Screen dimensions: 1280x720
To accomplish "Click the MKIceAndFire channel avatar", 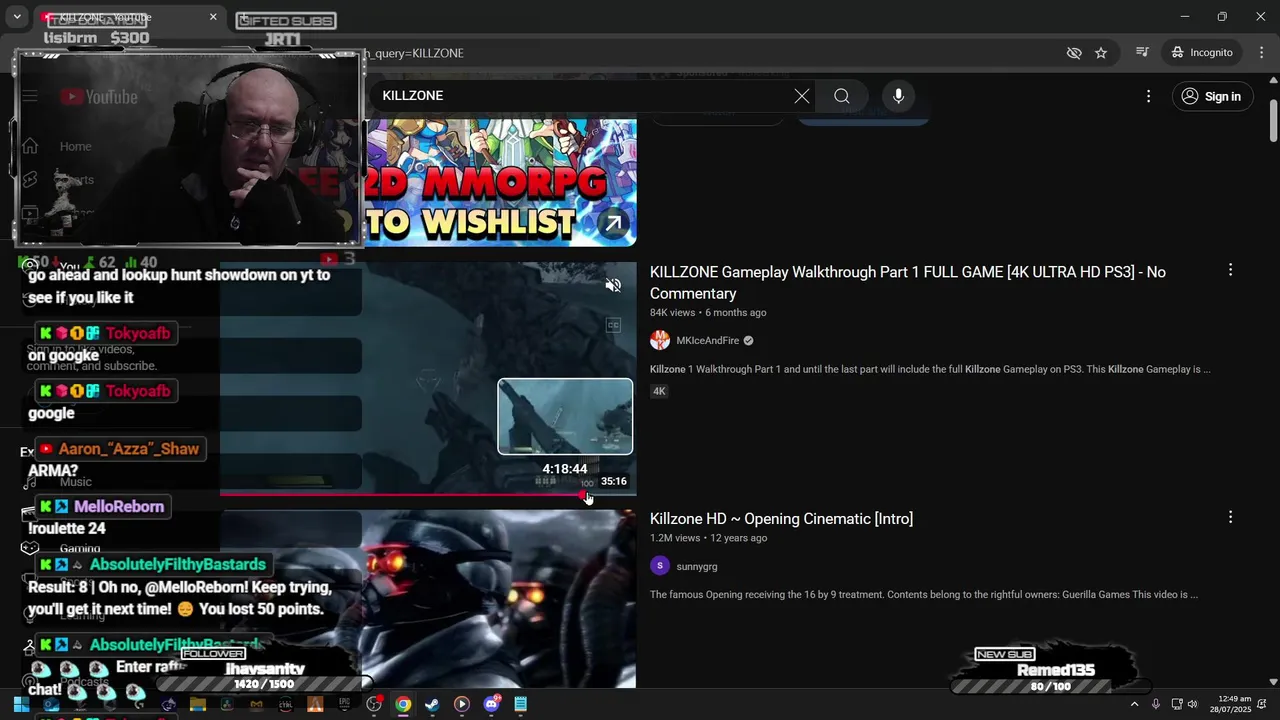I will tap(660, 341).
